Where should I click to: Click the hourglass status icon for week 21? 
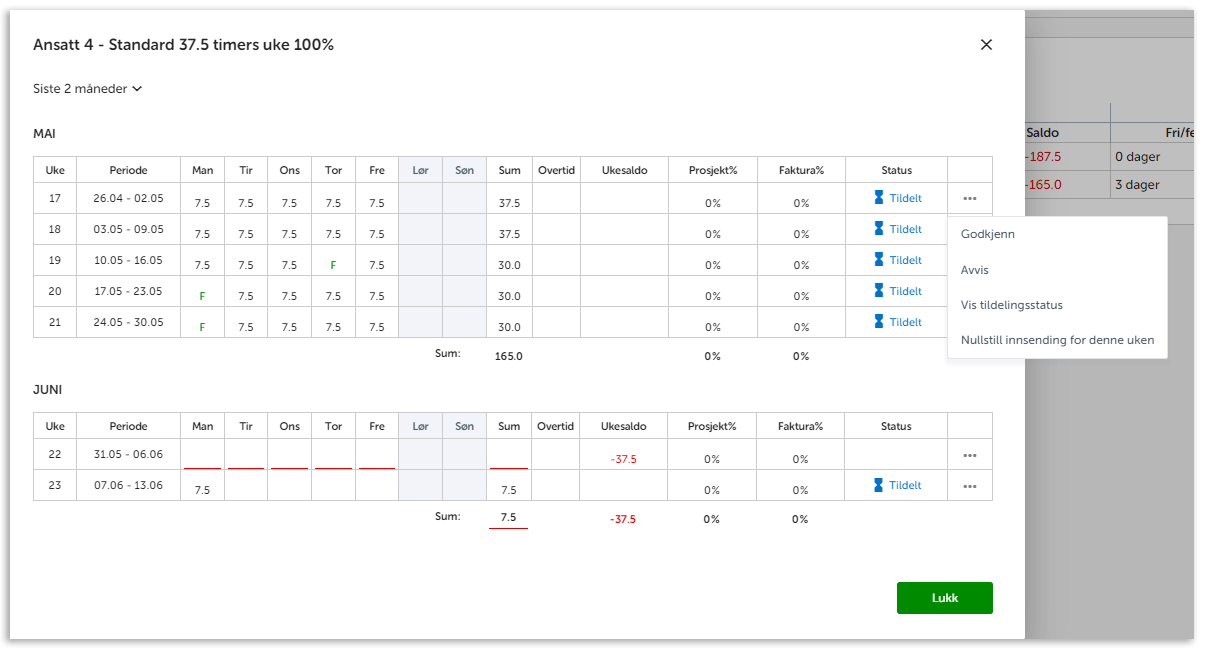pos(879,322)
